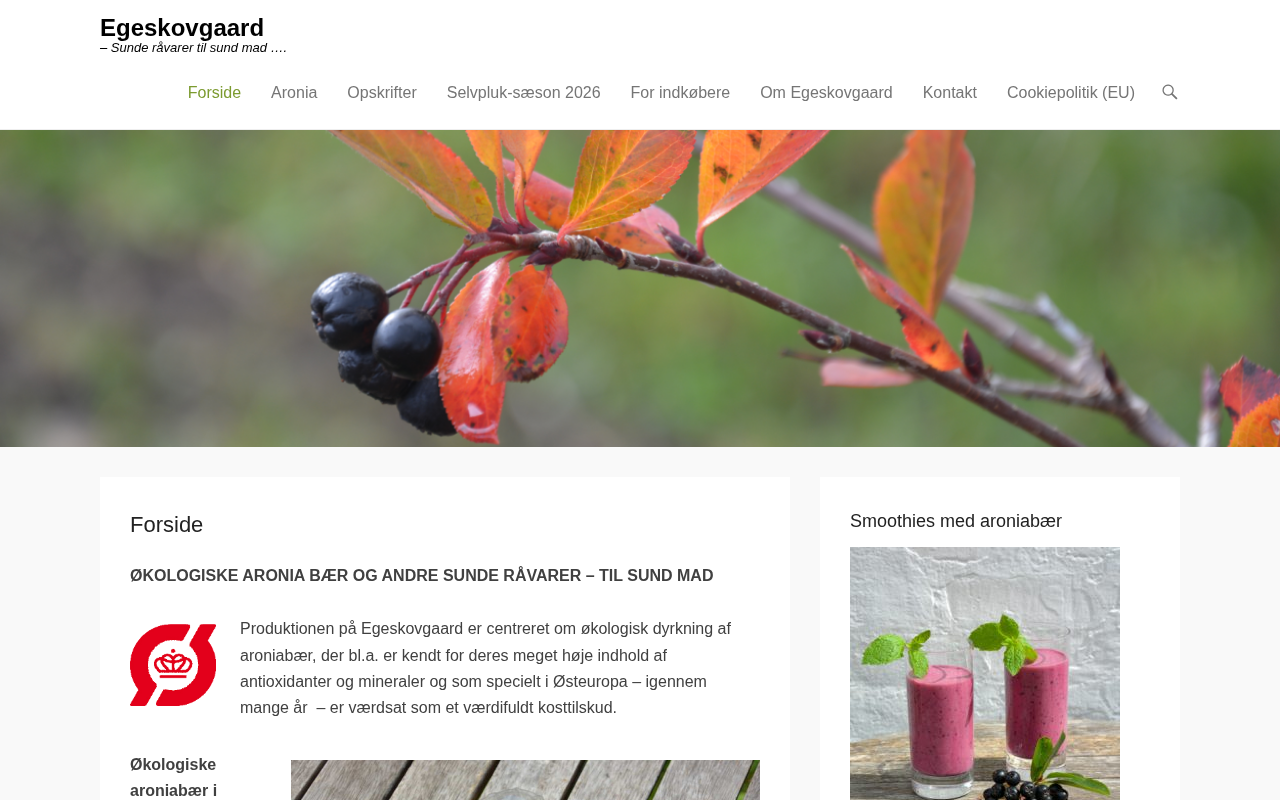Open the Kontakt page
1280x800 pixels.
pos(950,93)
